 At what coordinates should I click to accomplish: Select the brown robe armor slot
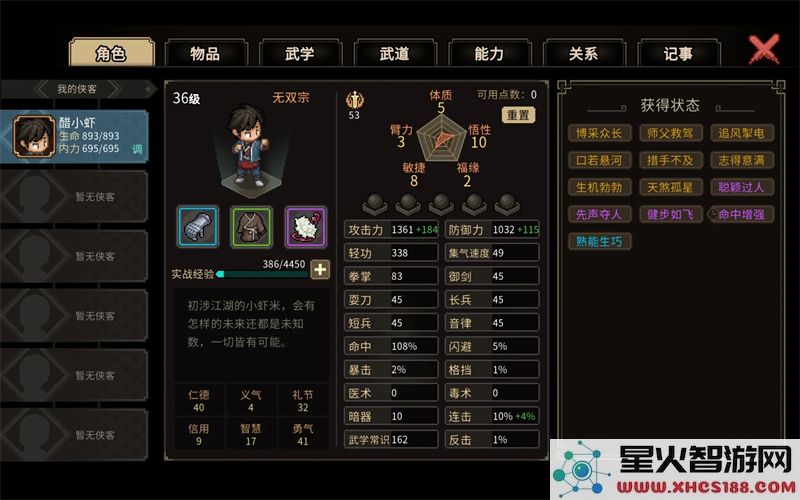[x=252, y=227]
